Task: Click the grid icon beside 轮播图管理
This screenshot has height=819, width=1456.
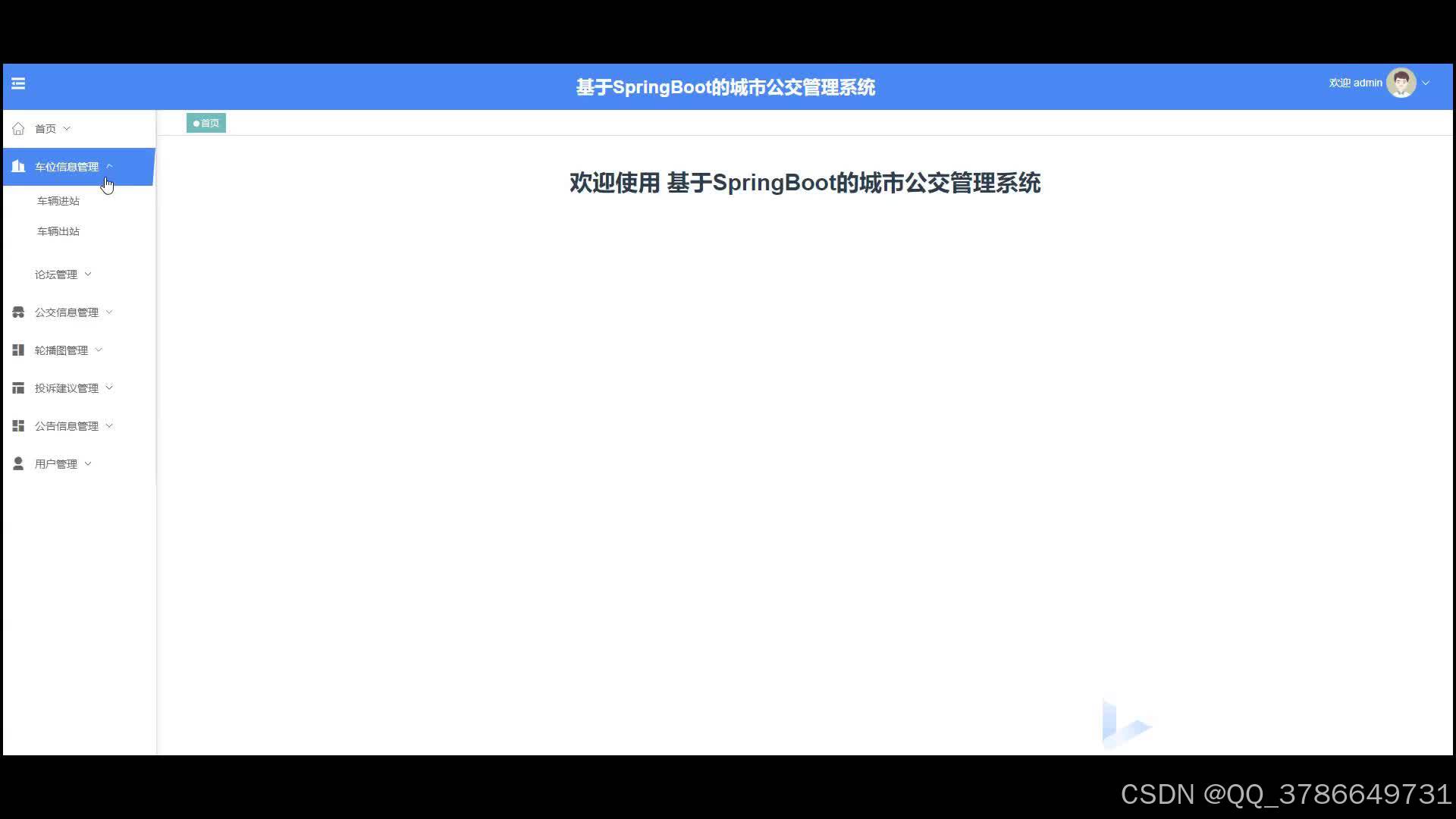Action: click(x=18, y=350)
